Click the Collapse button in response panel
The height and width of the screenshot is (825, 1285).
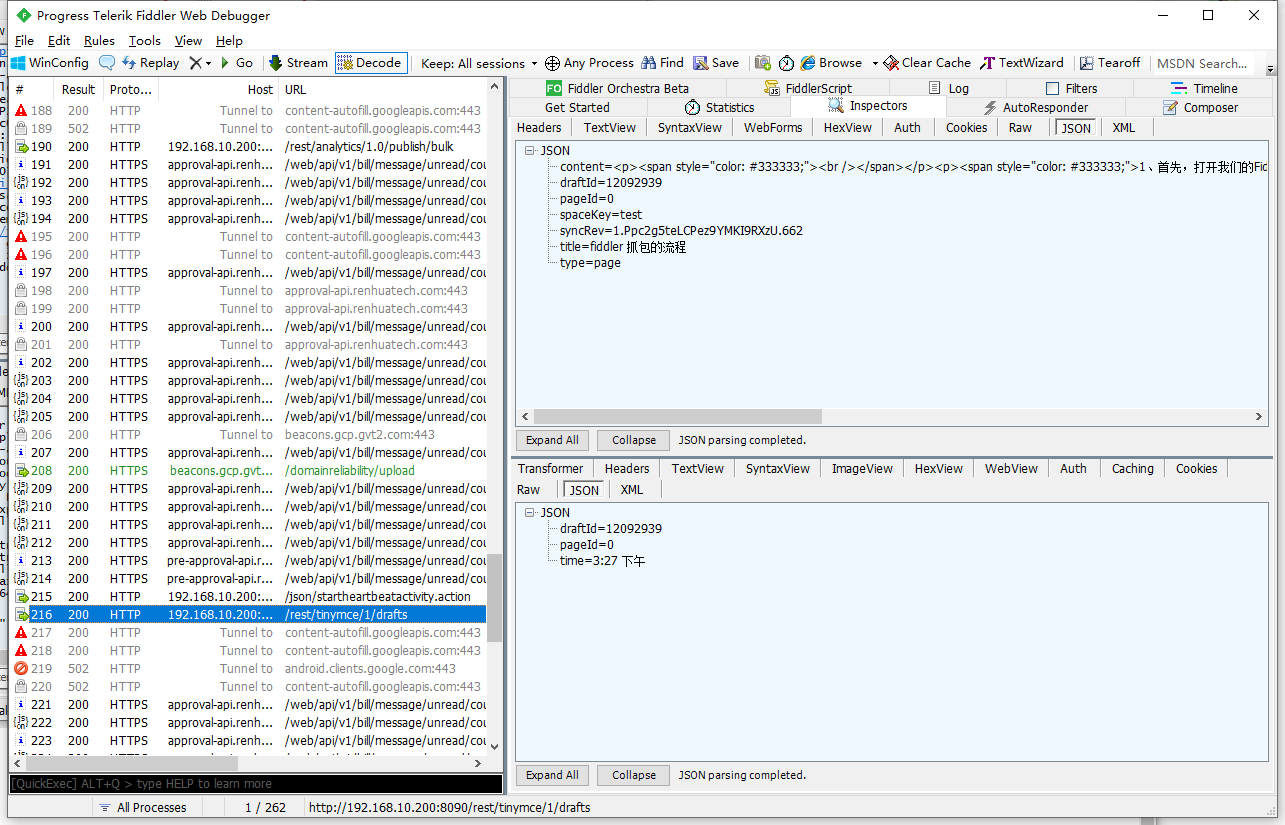pyautogui.click(x=632, y=774)
